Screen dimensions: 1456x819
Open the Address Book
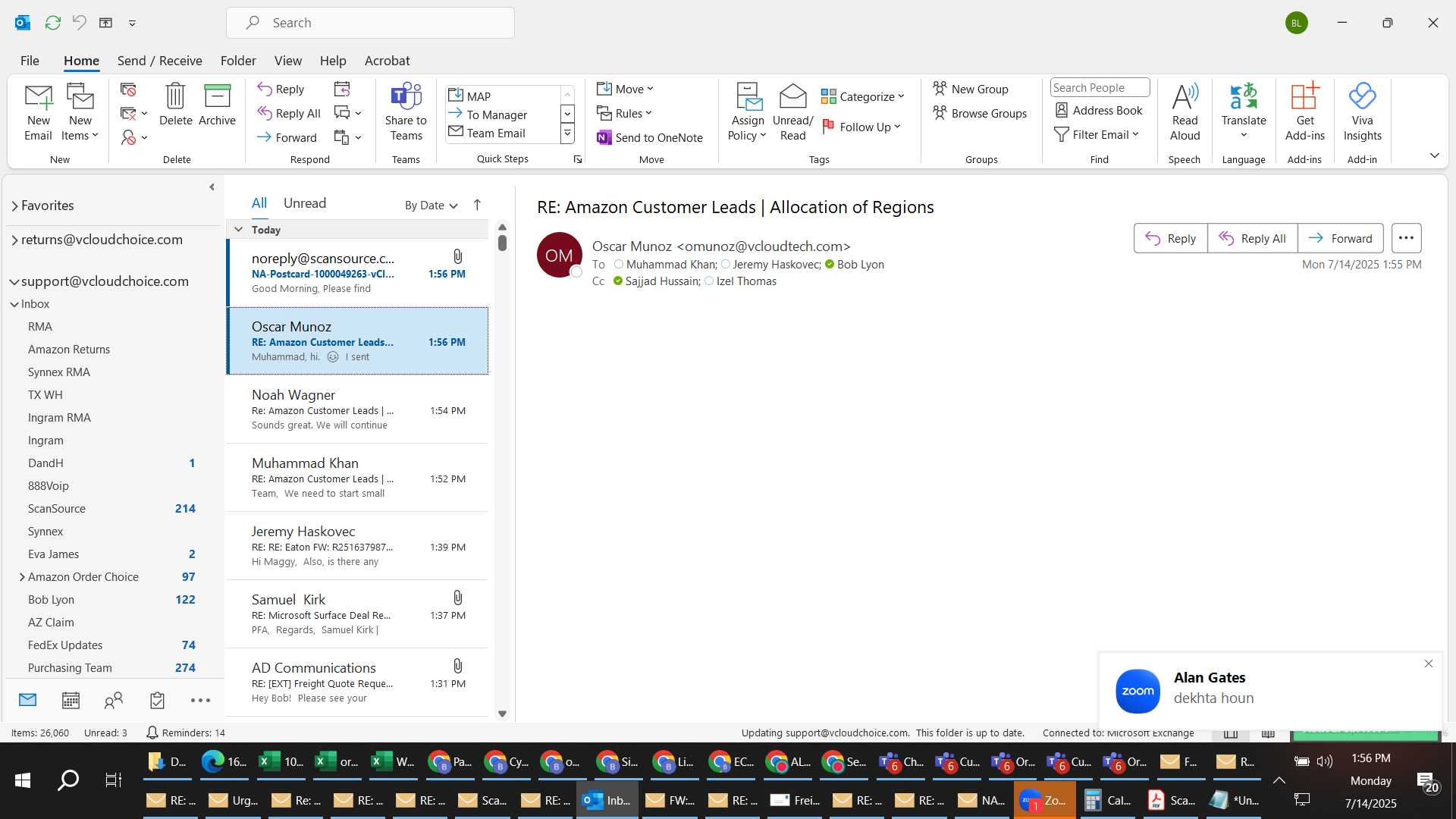(1099, 110)
